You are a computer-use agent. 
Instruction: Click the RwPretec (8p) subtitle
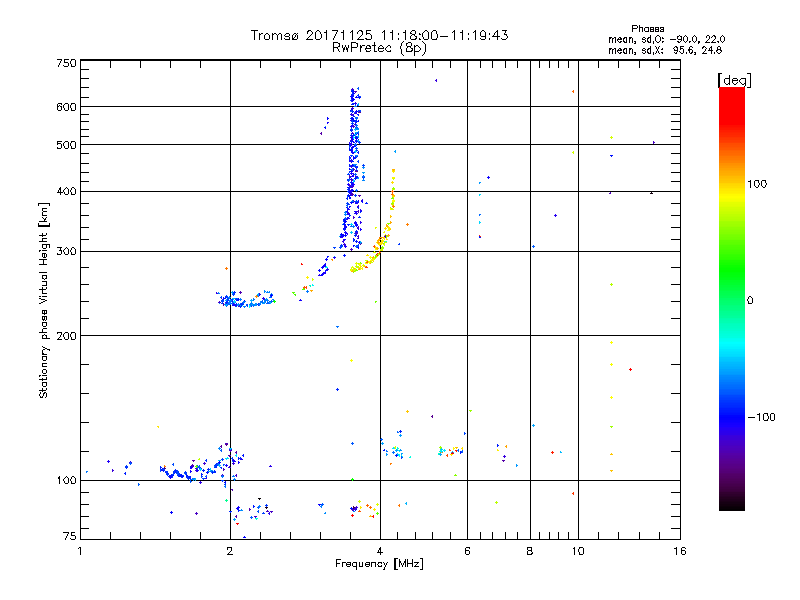point(379,48)
